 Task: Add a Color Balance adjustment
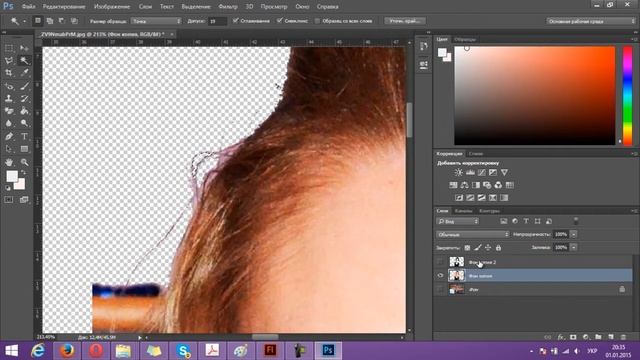[464, 185]
